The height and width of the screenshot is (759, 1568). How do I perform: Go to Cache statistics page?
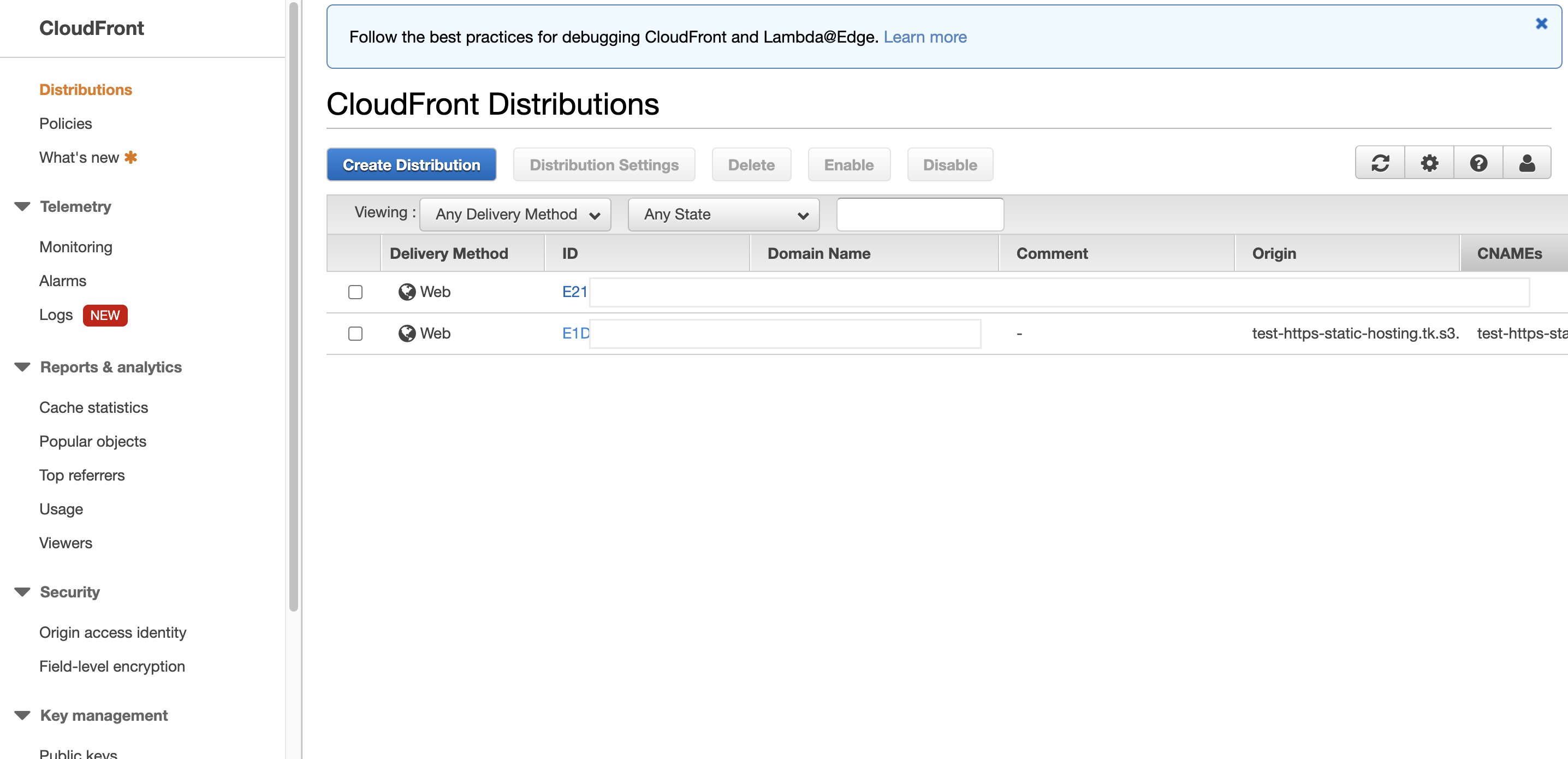[x=94, y=407]
